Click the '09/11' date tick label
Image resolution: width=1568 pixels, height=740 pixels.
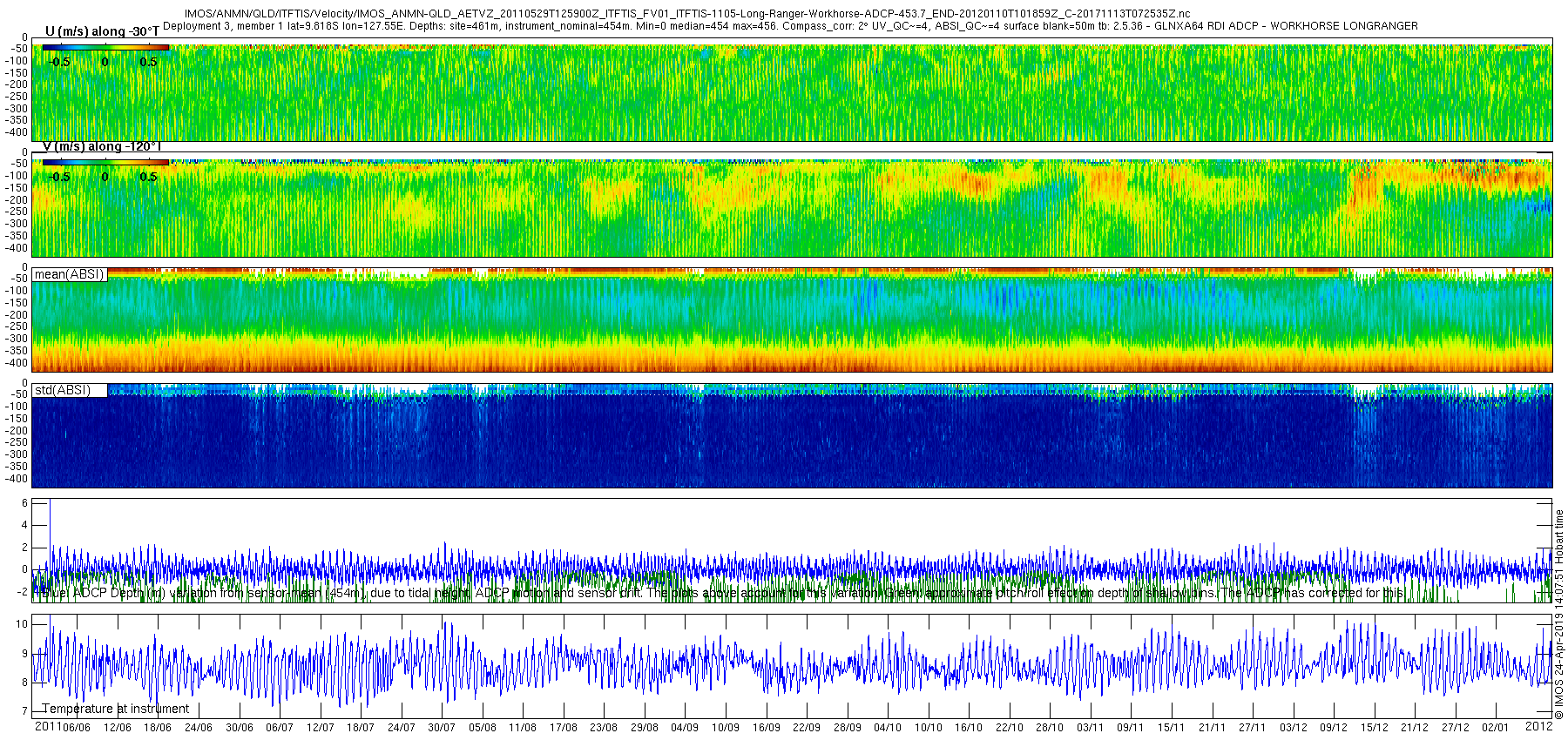point(1130,728)
